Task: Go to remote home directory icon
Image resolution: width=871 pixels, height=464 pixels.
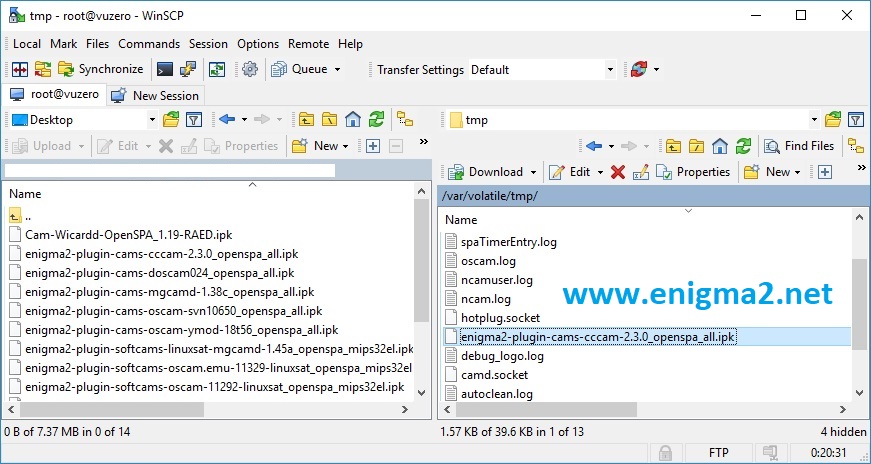Action: coord(720,146)
